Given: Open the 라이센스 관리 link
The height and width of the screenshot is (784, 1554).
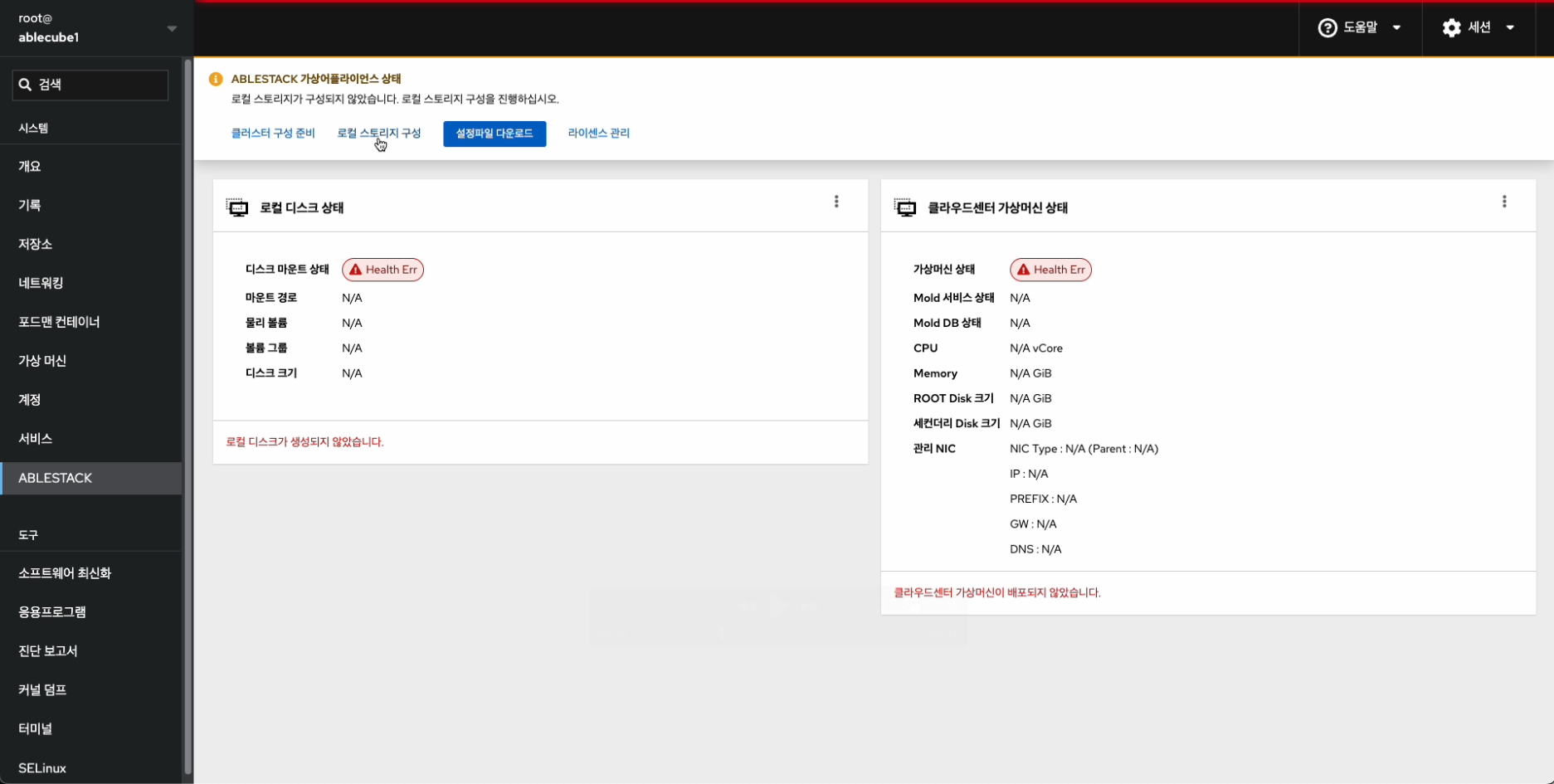Looking at the screenshot, I should tap(598, 134).
